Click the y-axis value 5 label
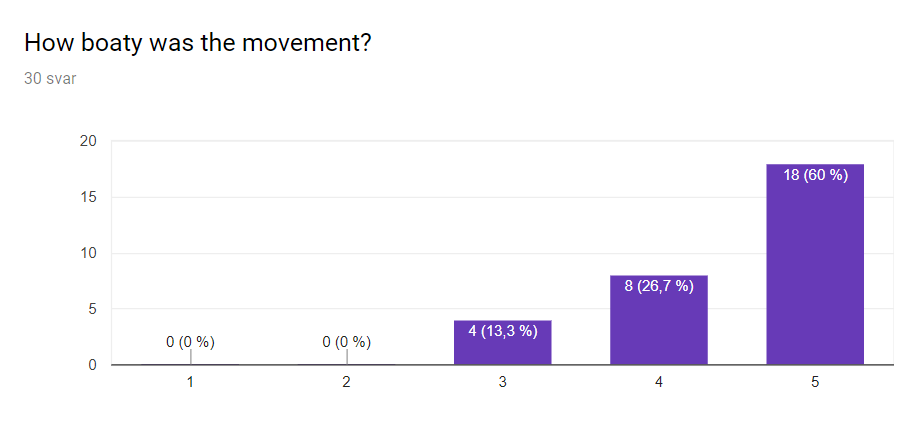Viewport: 919px width, 423px height. [x=92, y=309]
